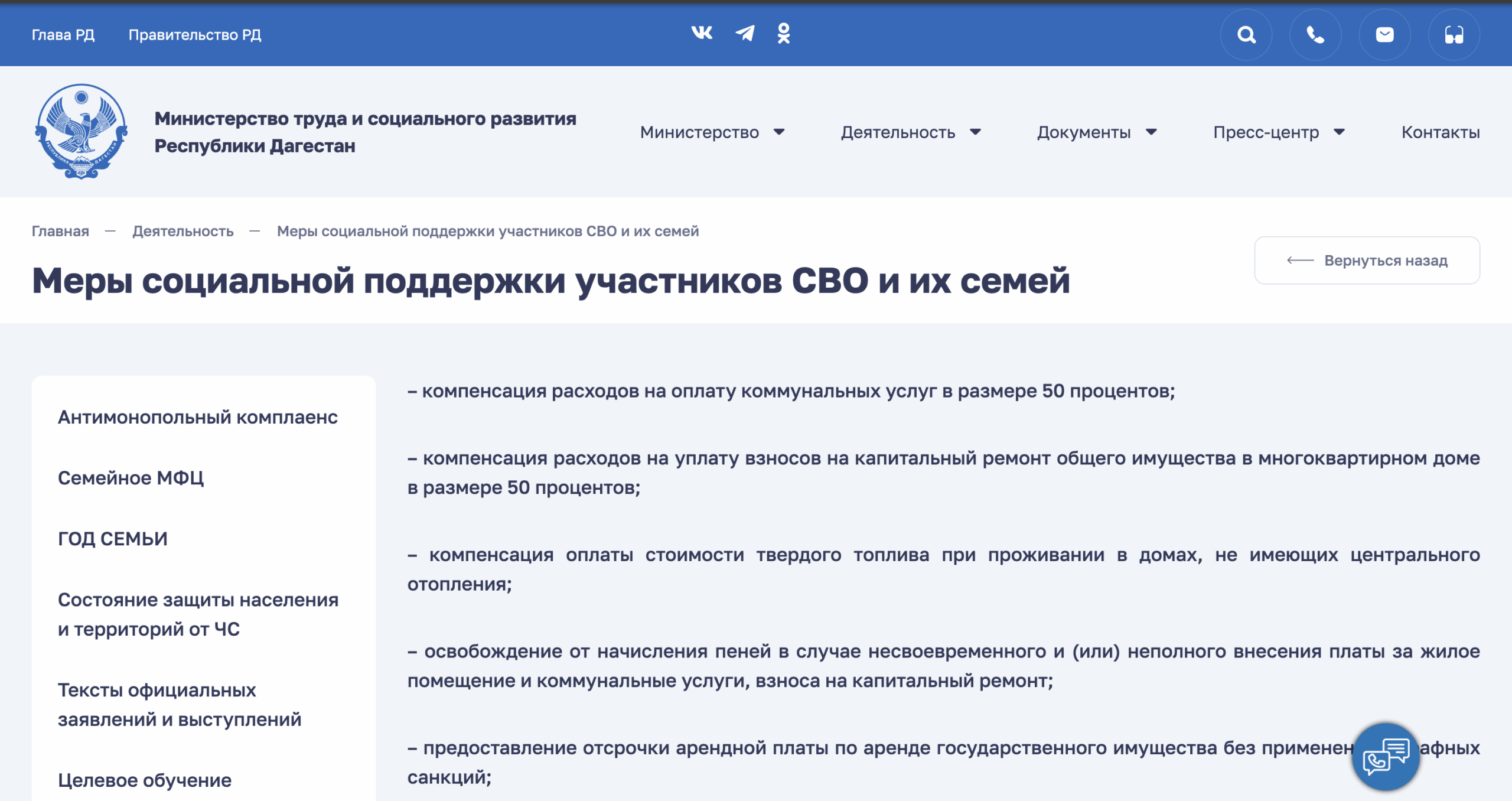
Task: Open the Telegram channel icon
Action: (745, 33)
